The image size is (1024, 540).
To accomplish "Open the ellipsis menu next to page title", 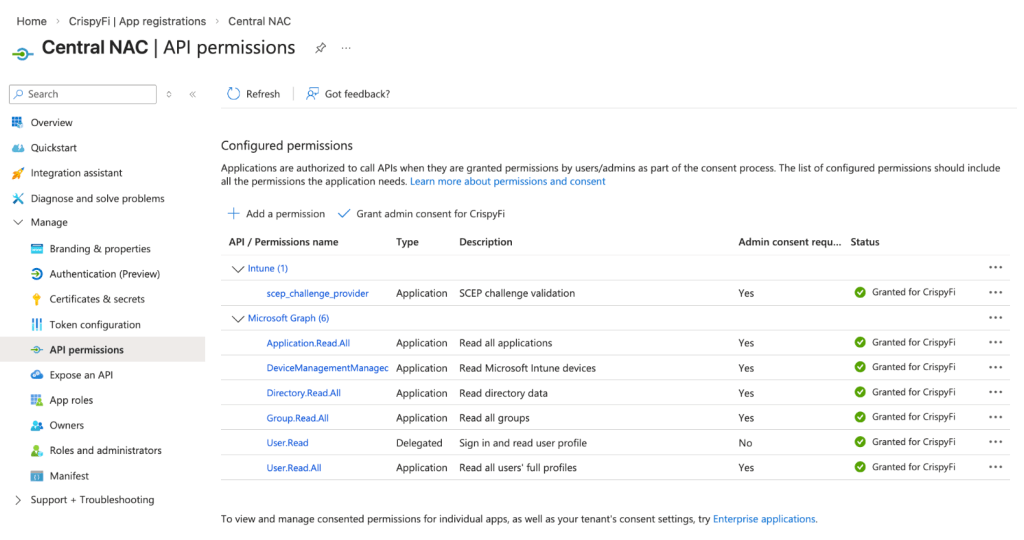I will click(346, 48).
